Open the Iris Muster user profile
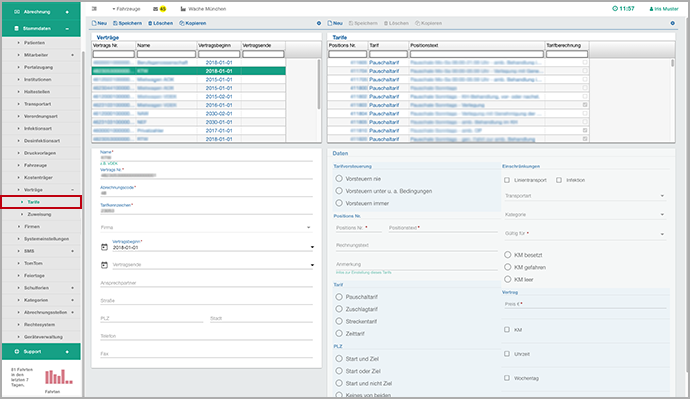 tap(664, 9)
